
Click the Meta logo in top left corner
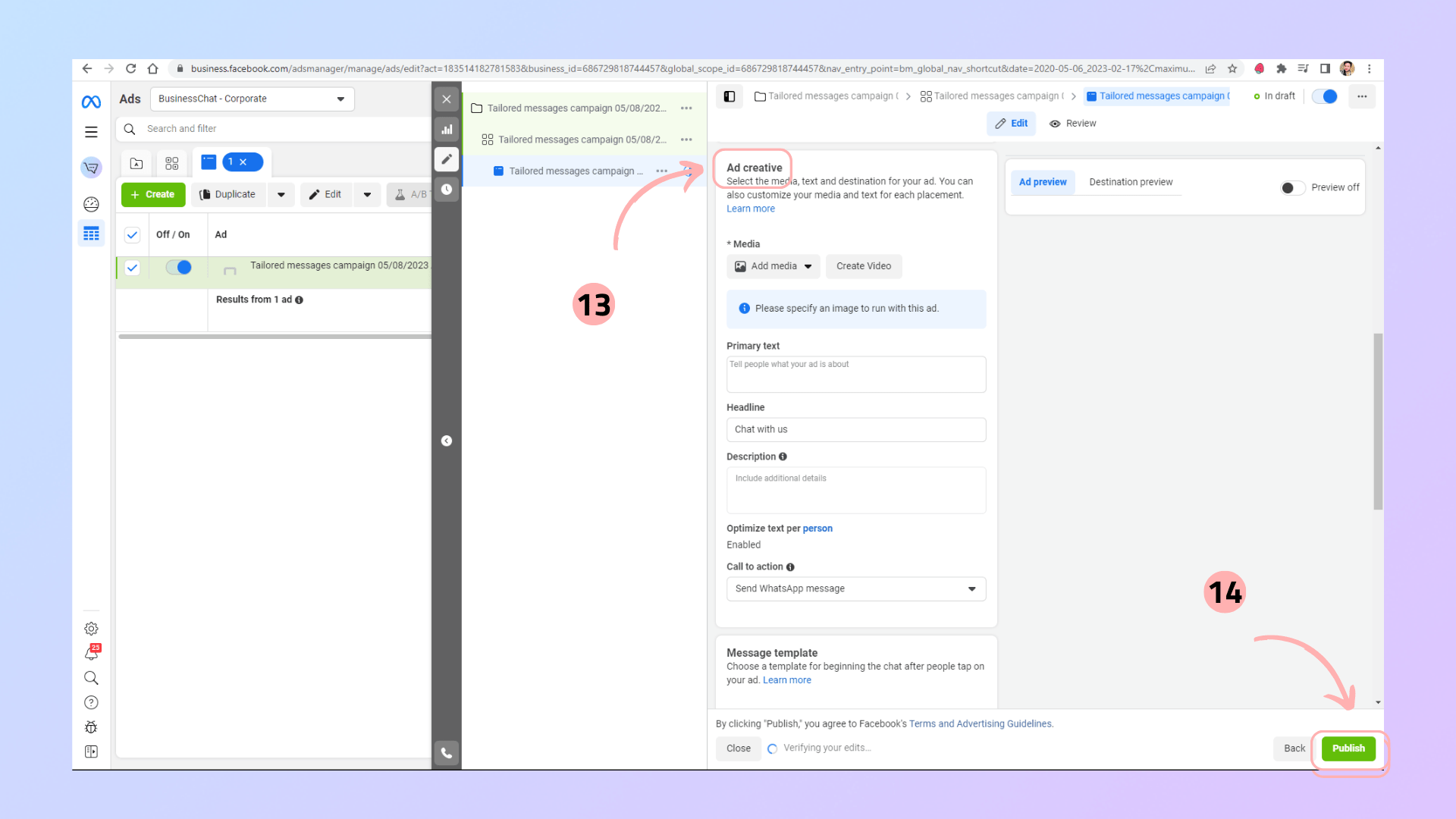click(x=91, y=101)
